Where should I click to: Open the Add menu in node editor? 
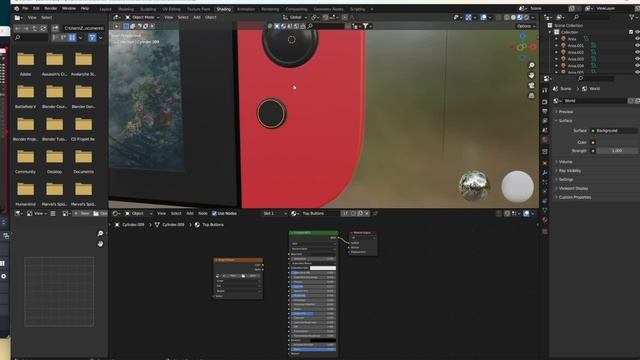(x=190, y=213)
